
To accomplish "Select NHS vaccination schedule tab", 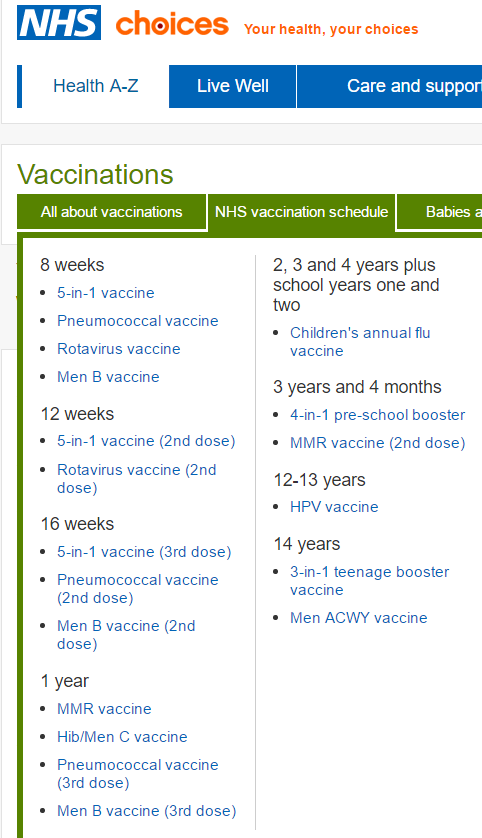I will 301,212.
